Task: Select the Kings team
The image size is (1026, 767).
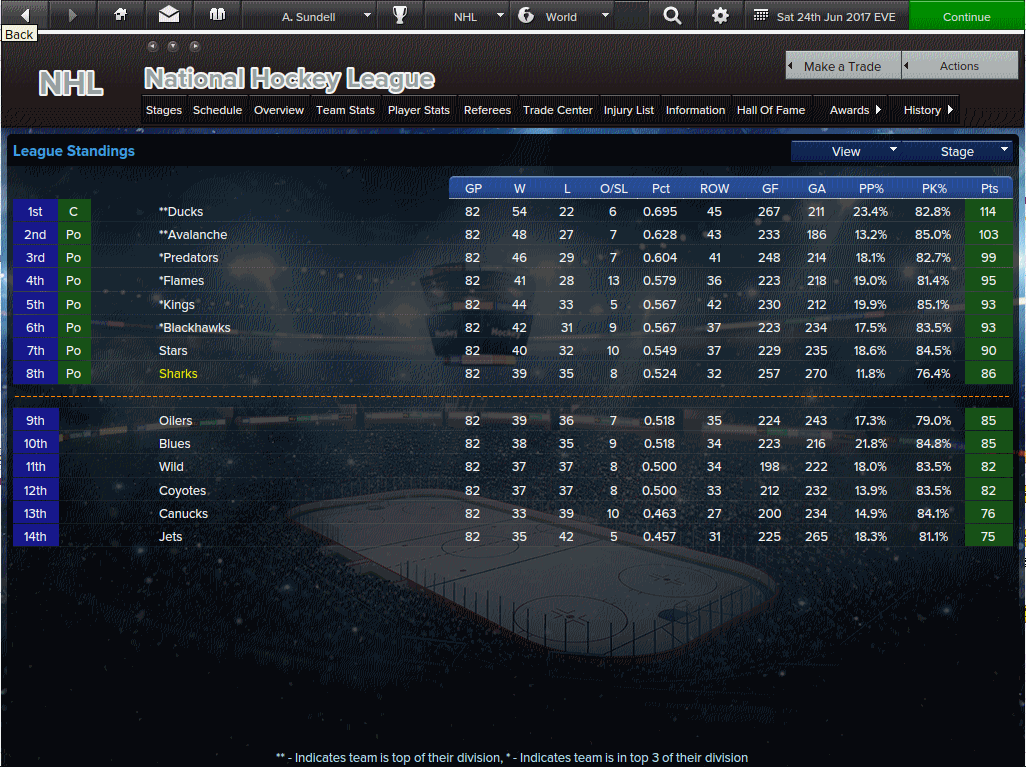Action: [x=177, y=304]
